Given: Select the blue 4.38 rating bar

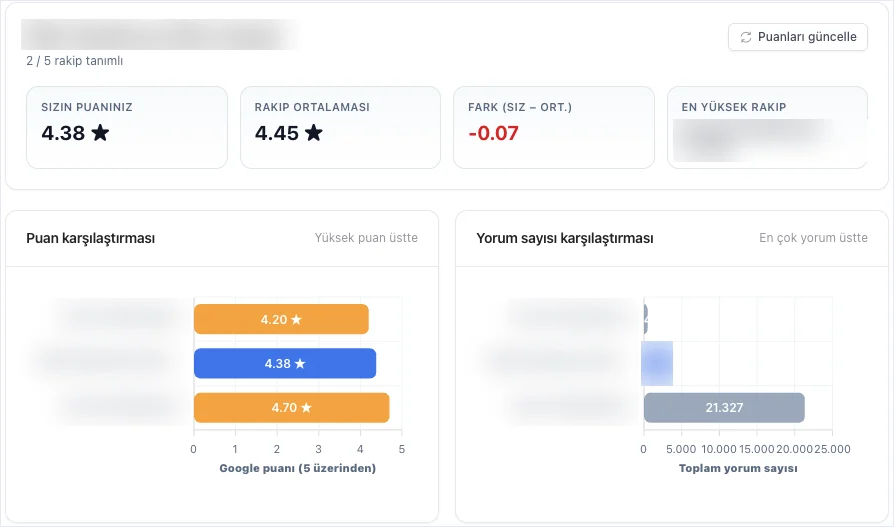Looking at the screenshot, I should 285,363.
